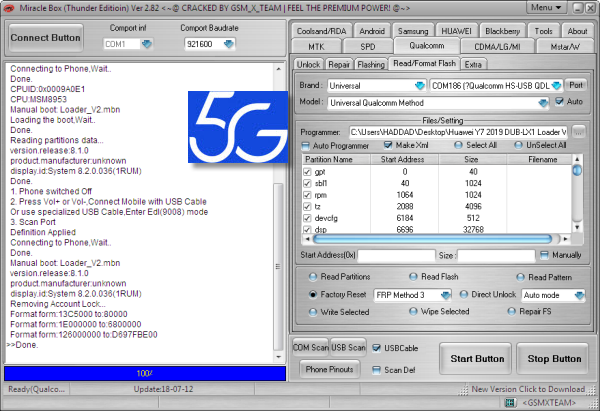
Task: Click New Version Click to Download link
Action: [x=528, y=389]
